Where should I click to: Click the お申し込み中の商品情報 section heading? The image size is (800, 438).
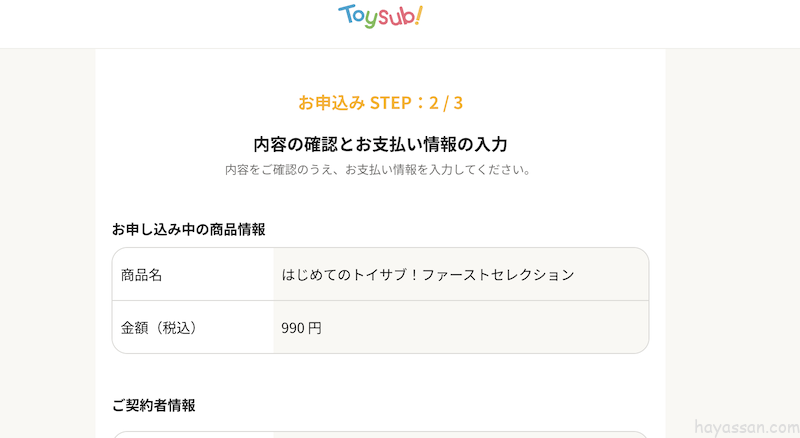click(188, 229)
